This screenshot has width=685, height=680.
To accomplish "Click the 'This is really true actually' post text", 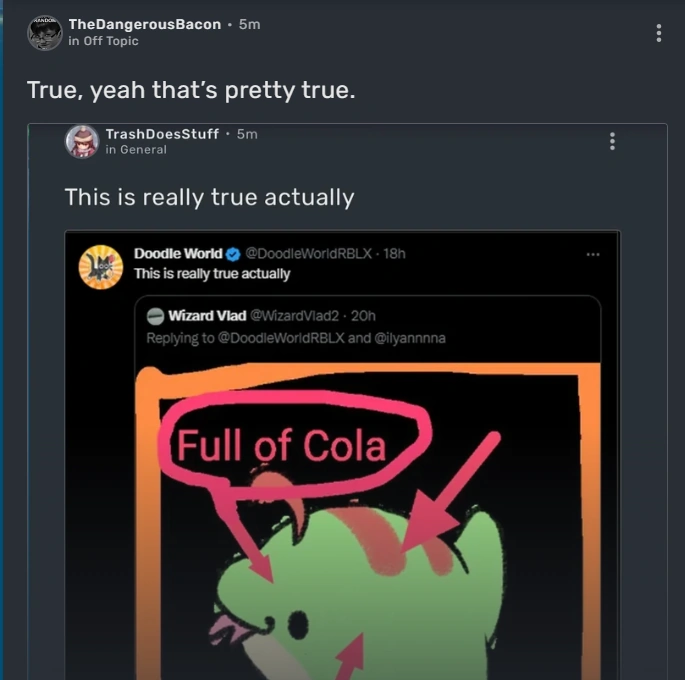I will coord(209,197).
